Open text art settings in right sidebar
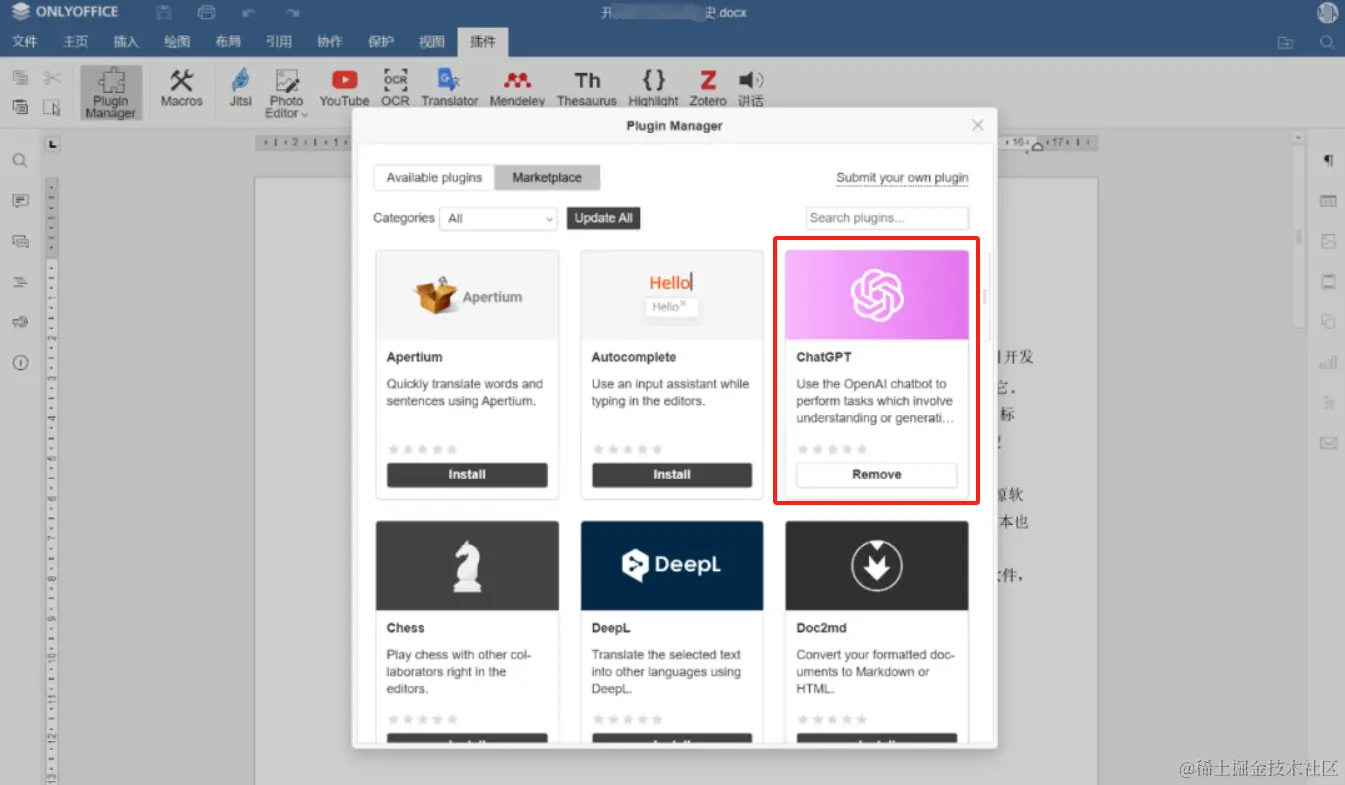 pos(1329,403)
